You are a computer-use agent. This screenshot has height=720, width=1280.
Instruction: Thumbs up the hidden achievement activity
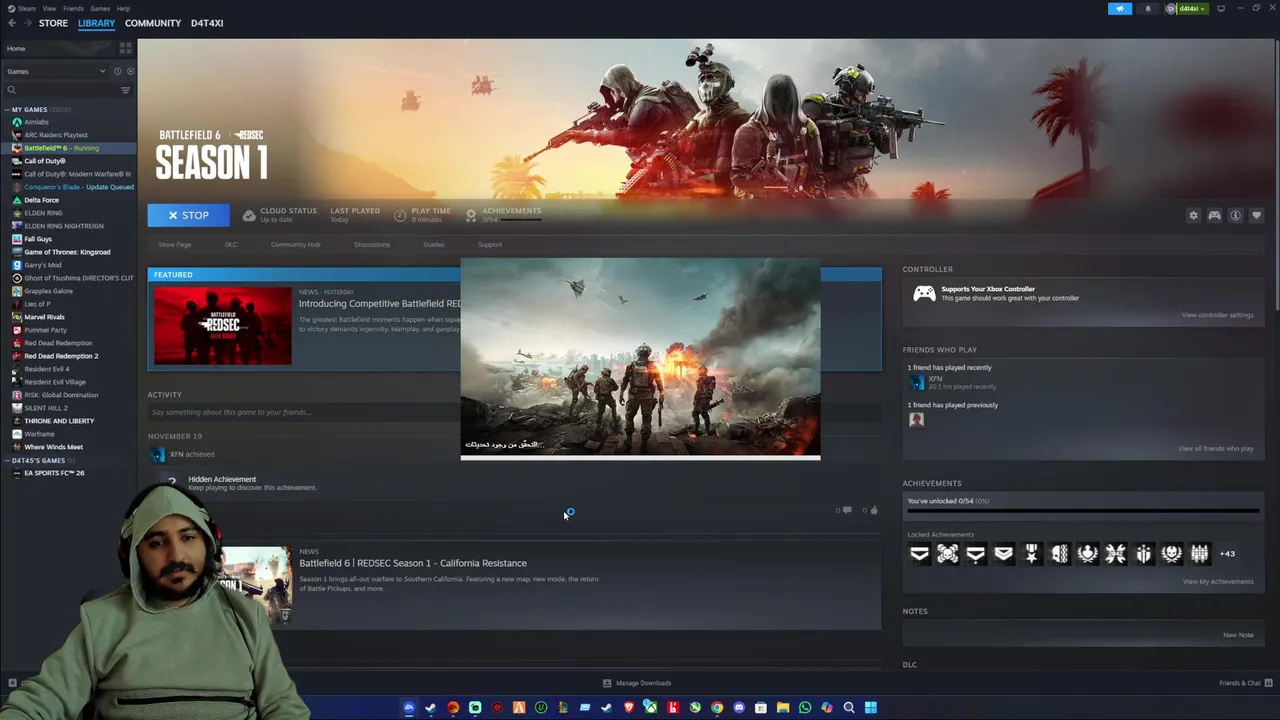874,510
